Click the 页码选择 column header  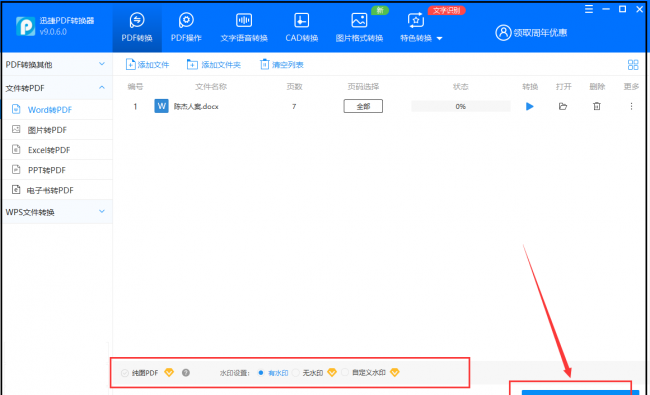tap(363, 87)
